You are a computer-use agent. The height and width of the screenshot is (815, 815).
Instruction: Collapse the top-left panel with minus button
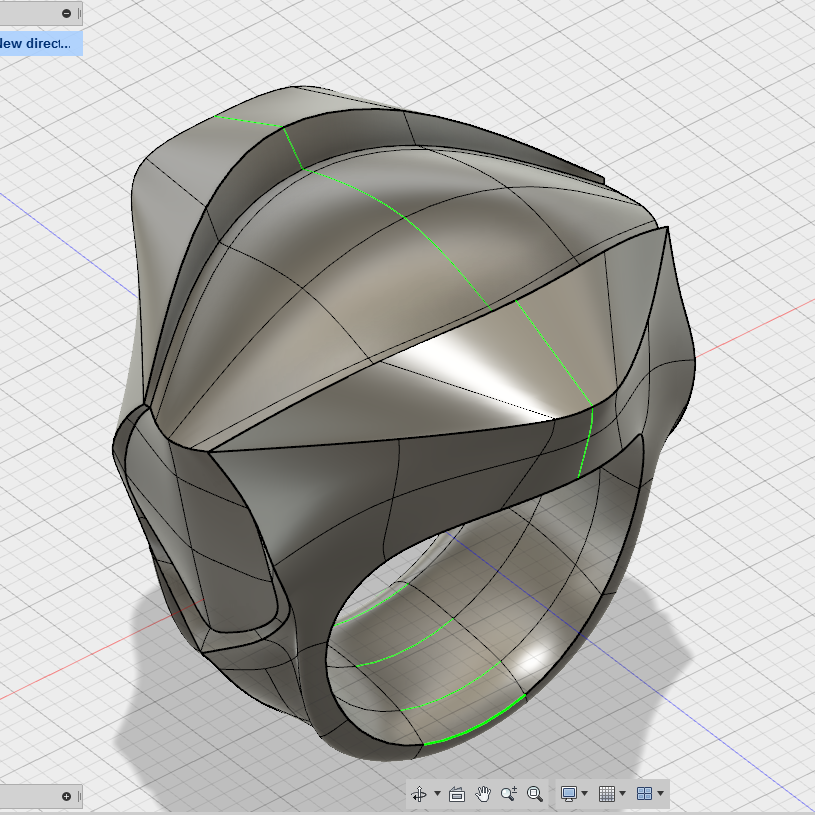pyautogui.click(x=67, y=14)
